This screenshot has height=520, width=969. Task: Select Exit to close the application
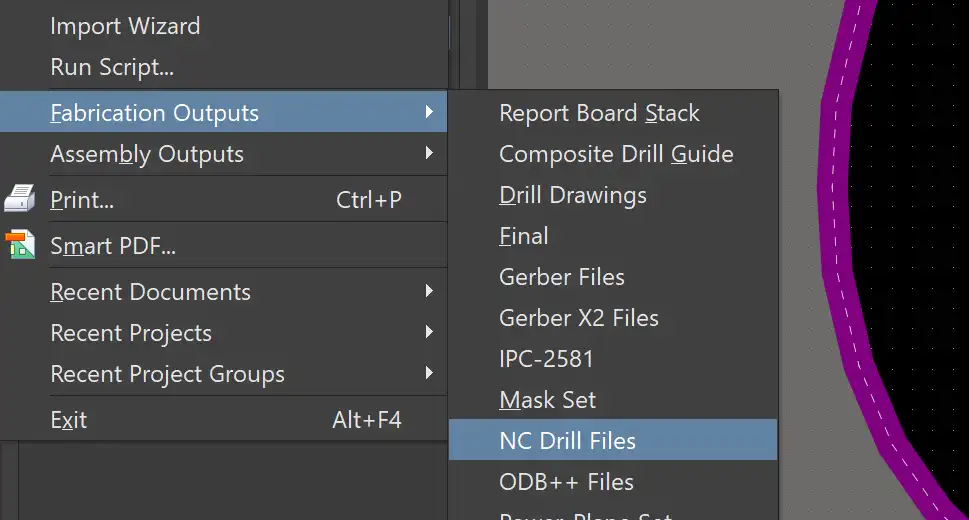[x=69, y=420]
